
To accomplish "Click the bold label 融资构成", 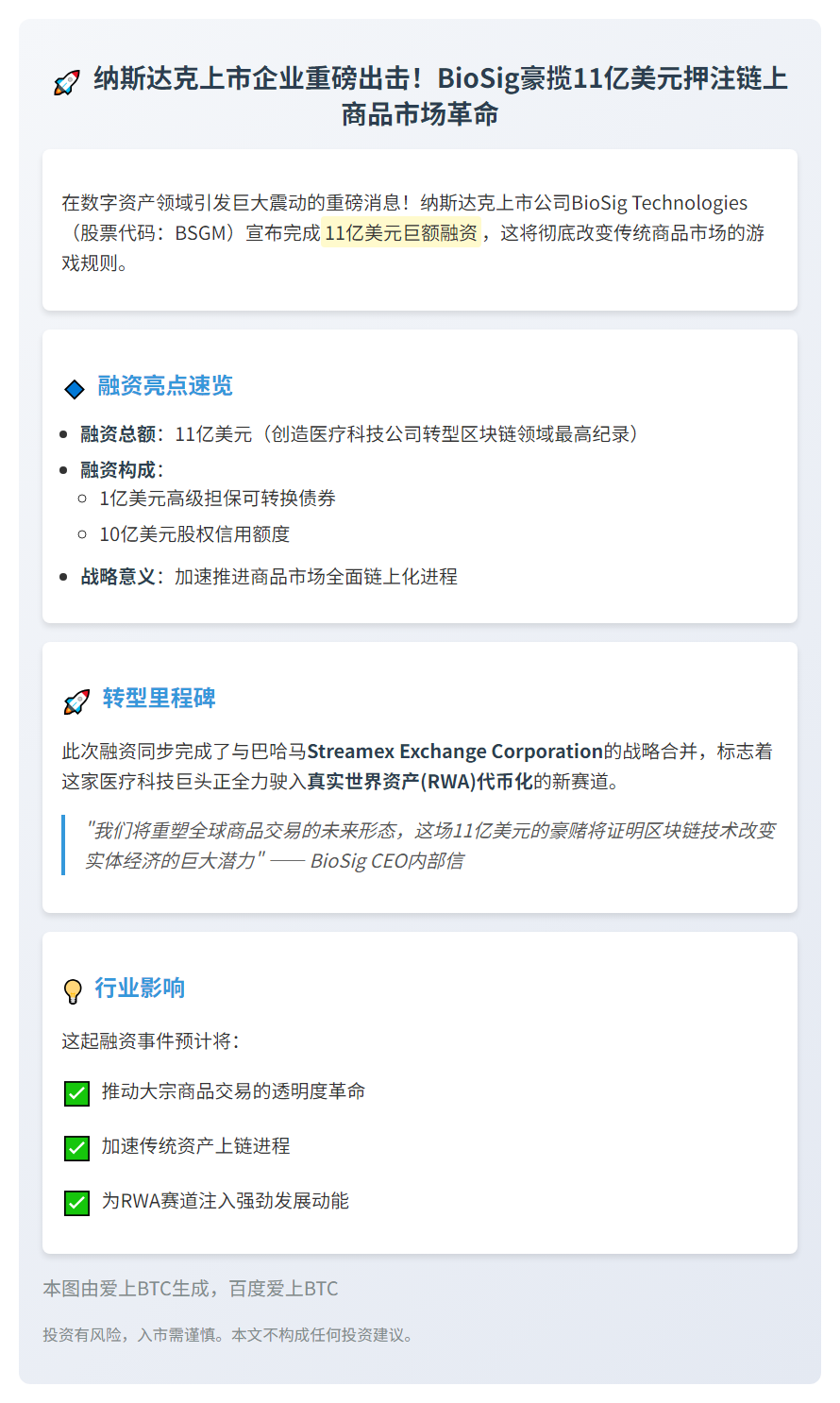I will (118, 469).
